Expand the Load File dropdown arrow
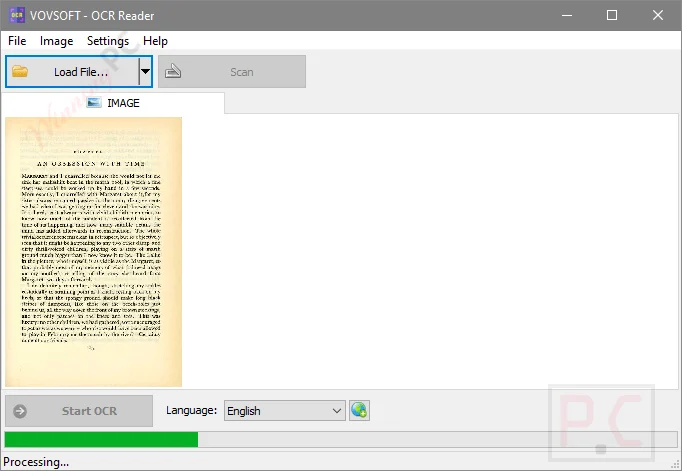 click(x=146, y=72)
